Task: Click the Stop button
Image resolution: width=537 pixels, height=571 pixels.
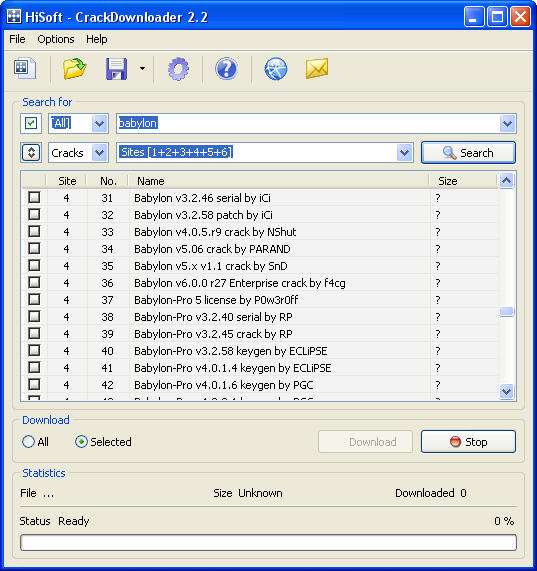Action: [x=468, y=442]
